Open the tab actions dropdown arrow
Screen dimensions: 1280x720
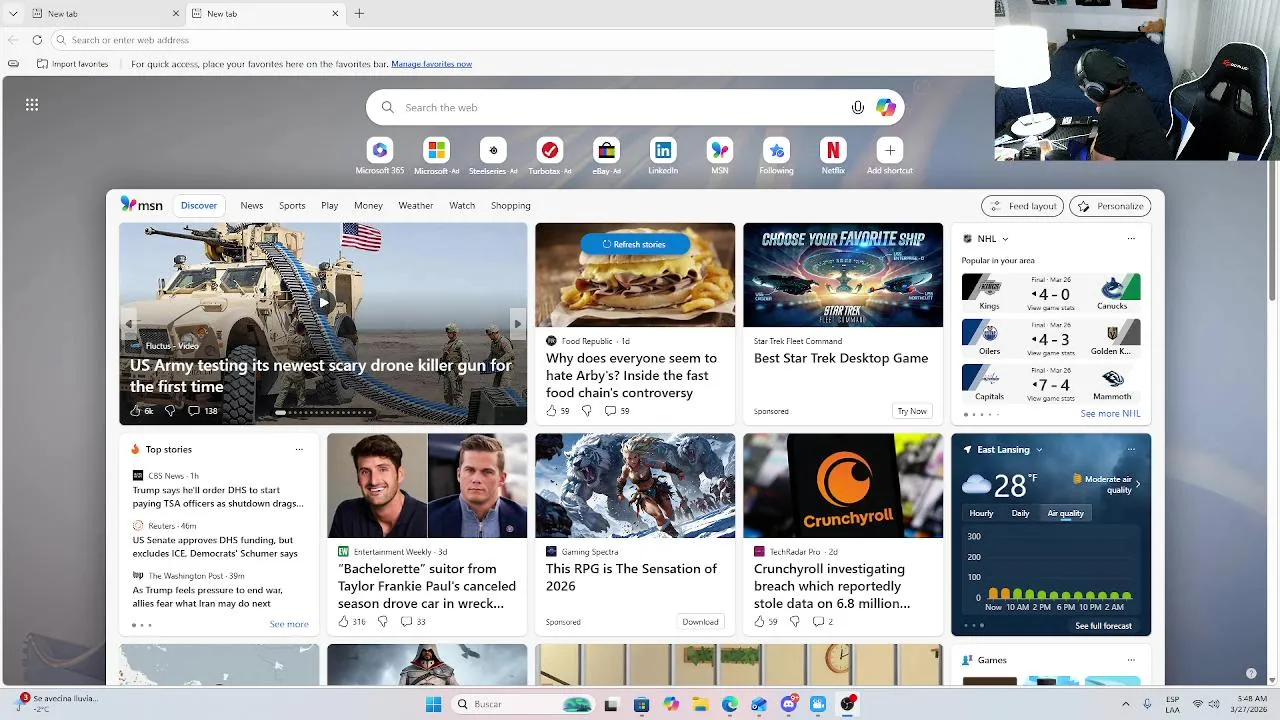[x=13, y=14]
